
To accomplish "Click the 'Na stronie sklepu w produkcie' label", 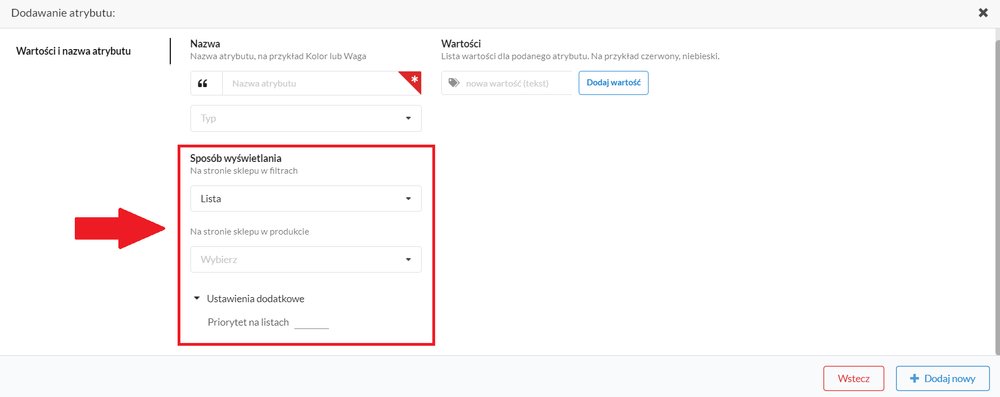I will (x=250, y=232).
